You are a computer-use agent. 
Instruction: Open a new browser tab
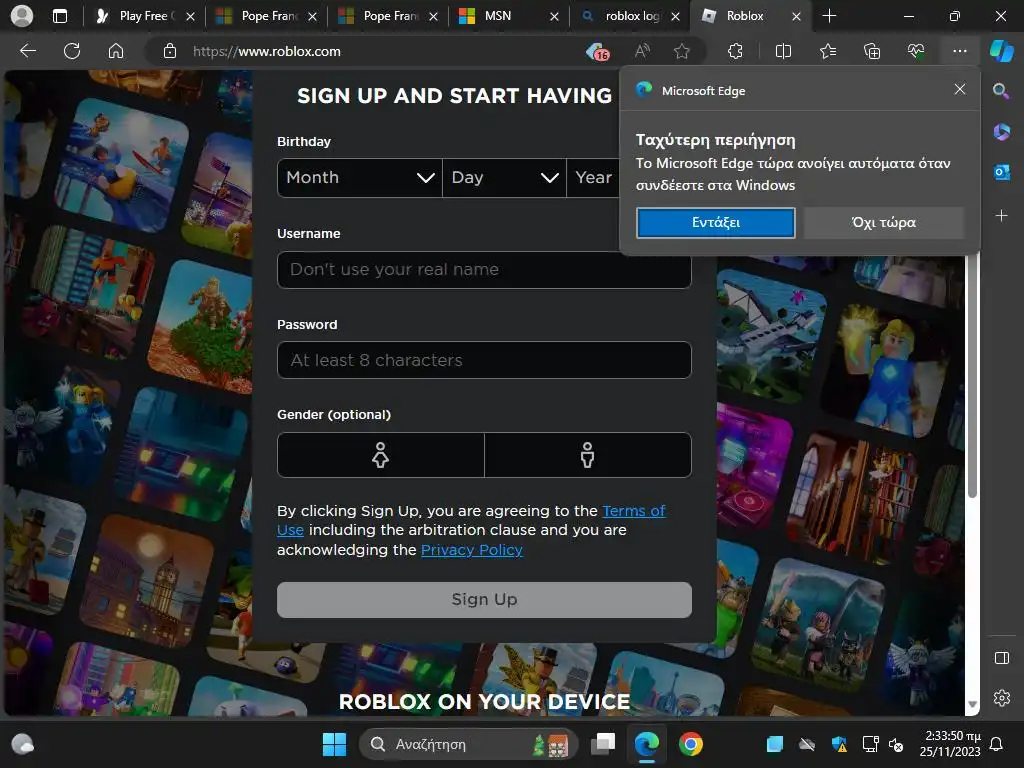829,16
